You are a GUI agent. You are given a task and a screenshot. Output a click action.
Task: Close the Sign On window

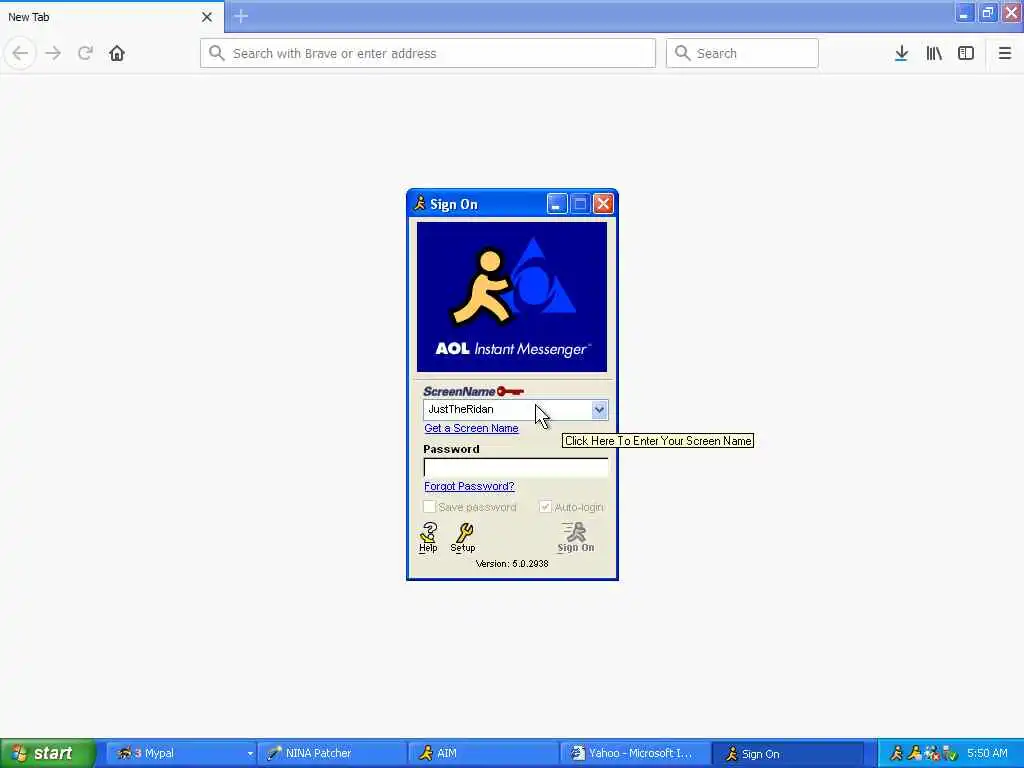603,204
